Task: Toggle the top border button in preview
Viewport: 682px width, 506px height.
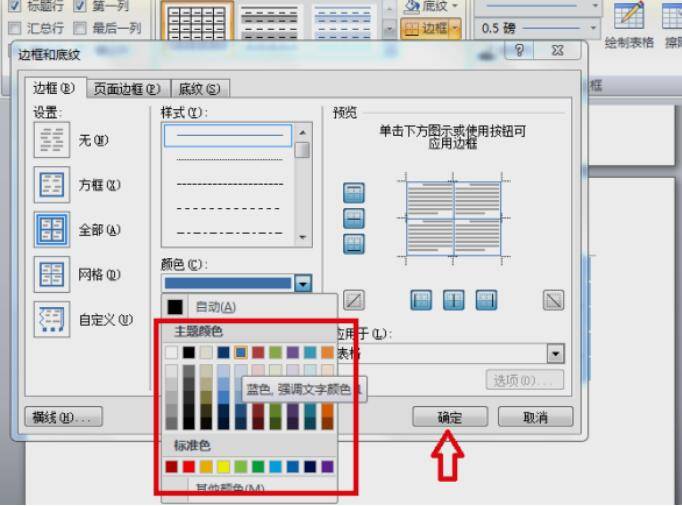Action: pos(354,193)
